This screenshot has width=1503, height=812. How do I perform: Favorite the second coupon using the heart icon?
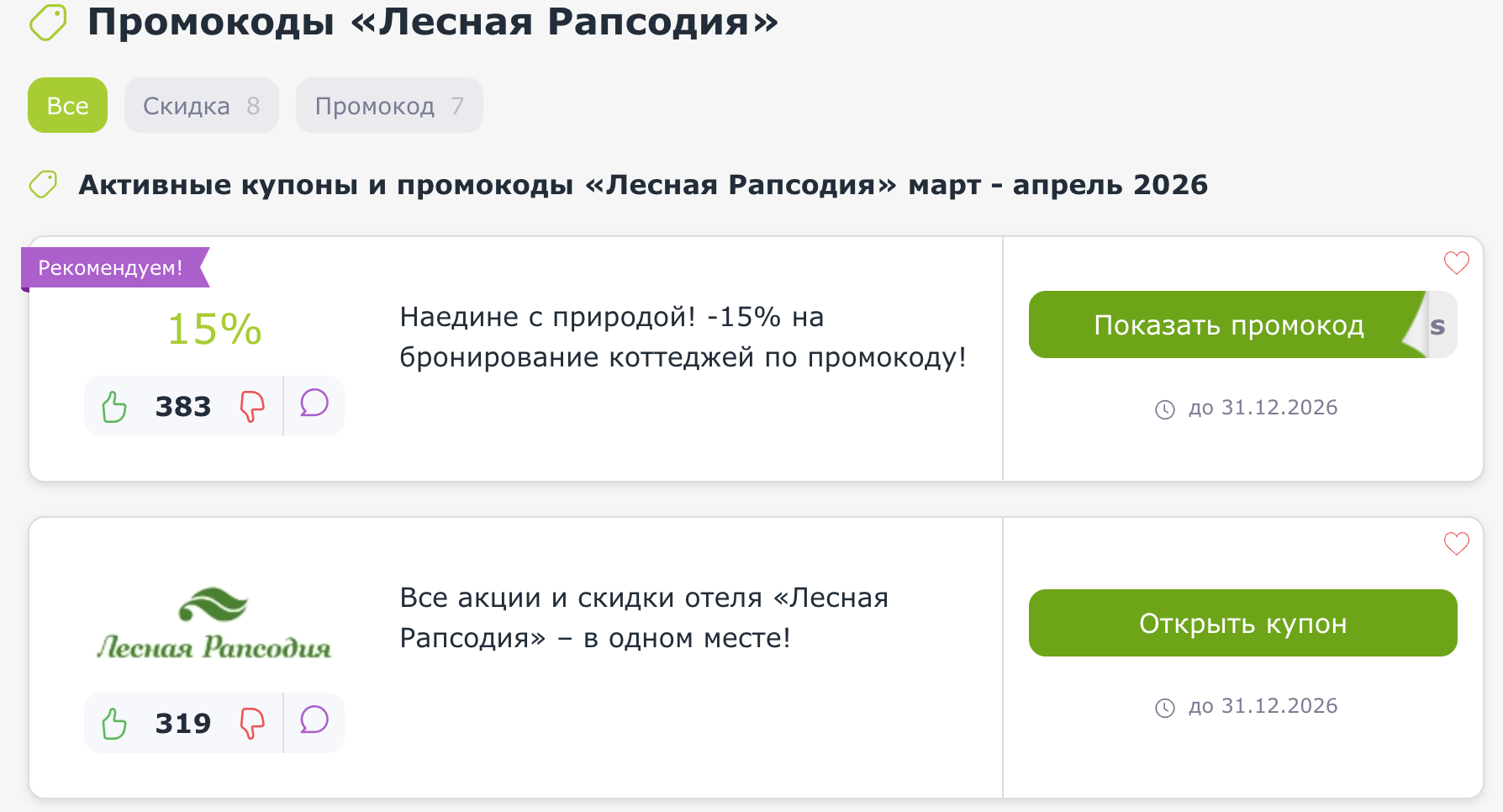(1457, 544)
